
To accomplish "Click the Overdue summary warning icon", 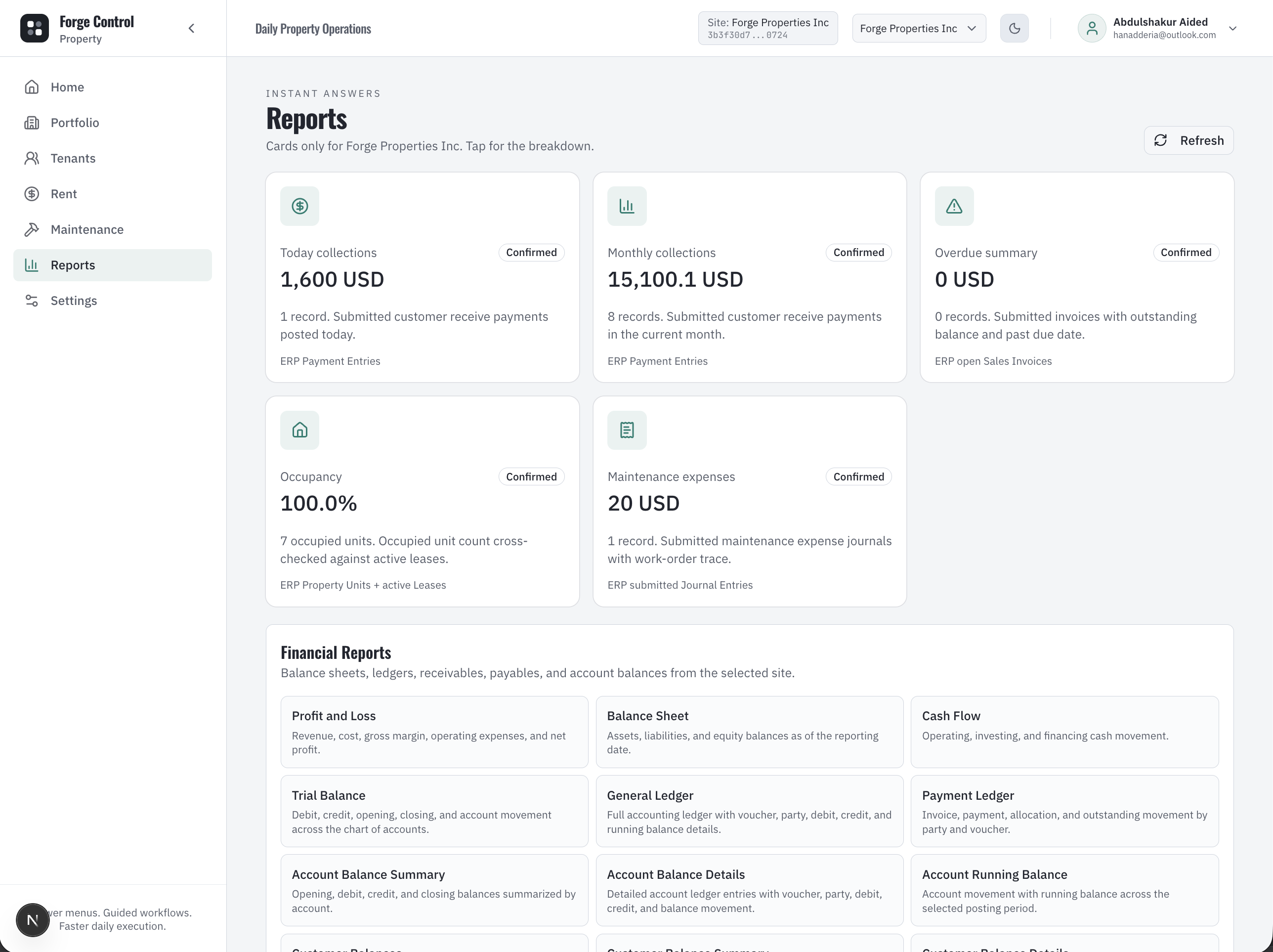I will [x=954, y=206].
